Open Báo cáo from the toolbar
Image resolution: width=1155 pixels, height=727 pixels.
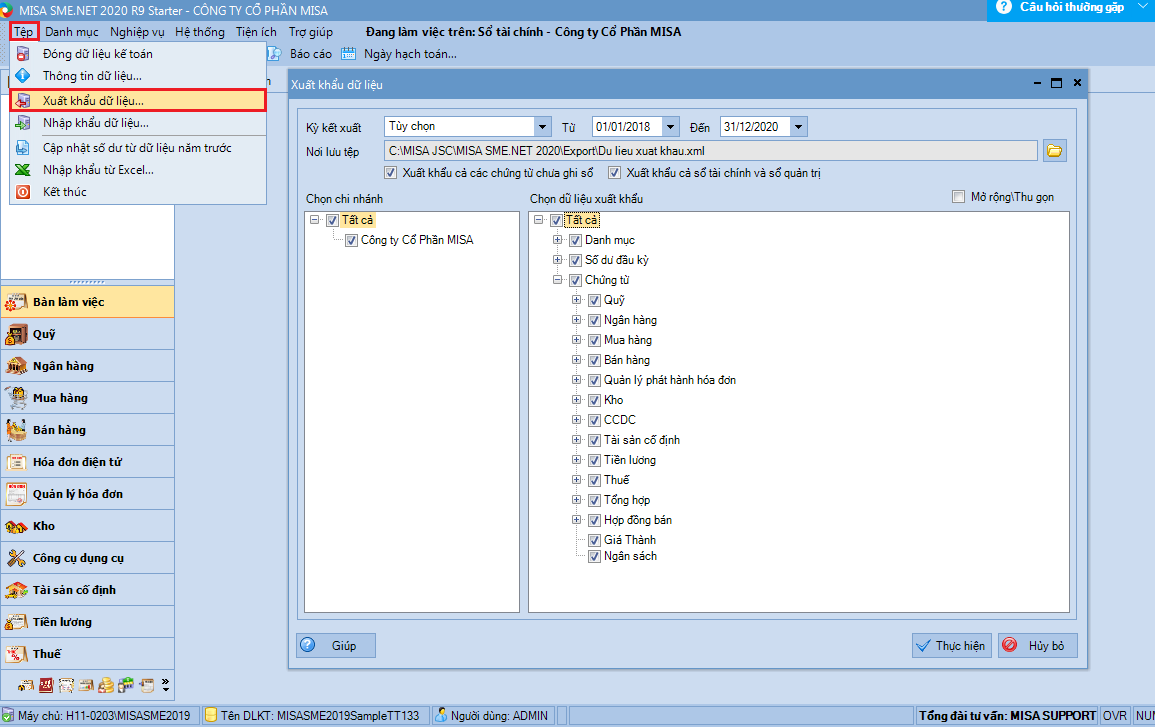pyautogui.click(x=301, y=54)
